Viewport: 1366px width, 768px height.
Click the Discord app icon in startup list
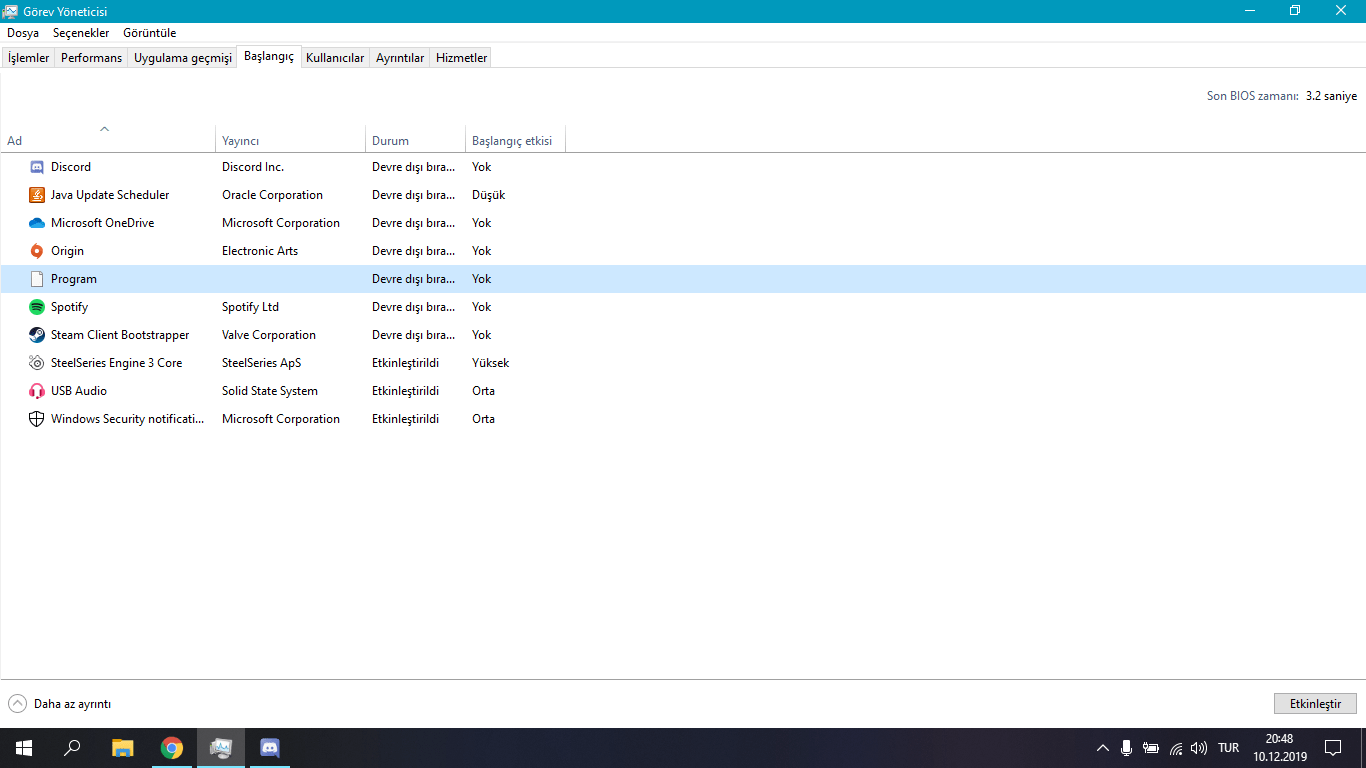point(37,167)
